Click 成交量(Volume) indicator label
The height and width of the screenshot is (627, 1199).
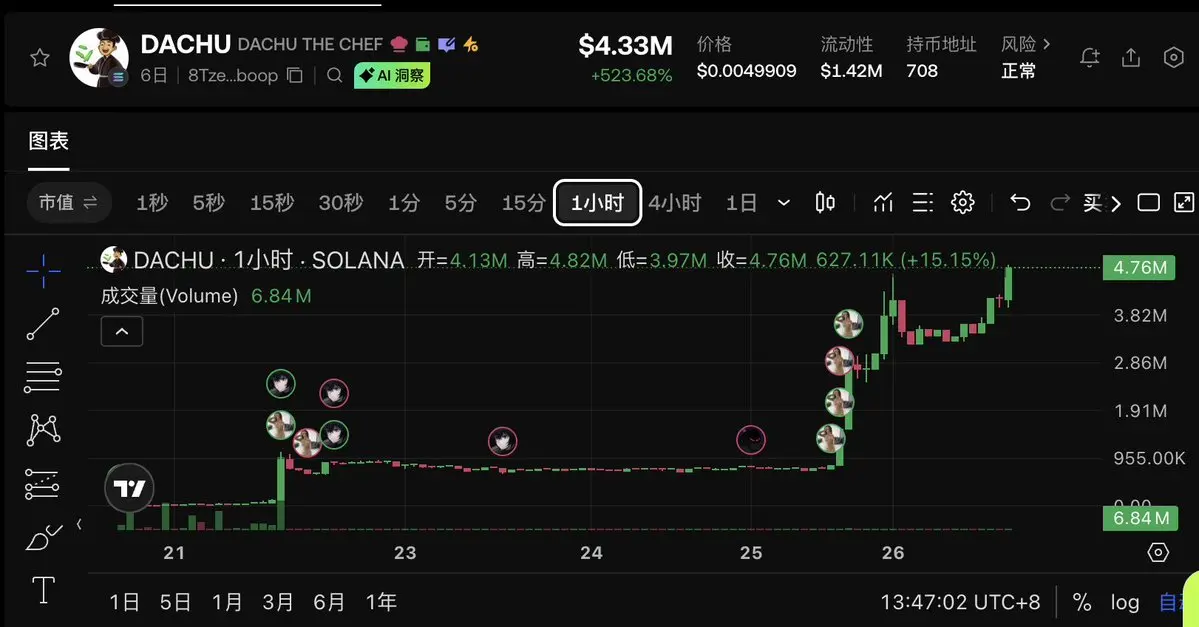coord(169,296)
